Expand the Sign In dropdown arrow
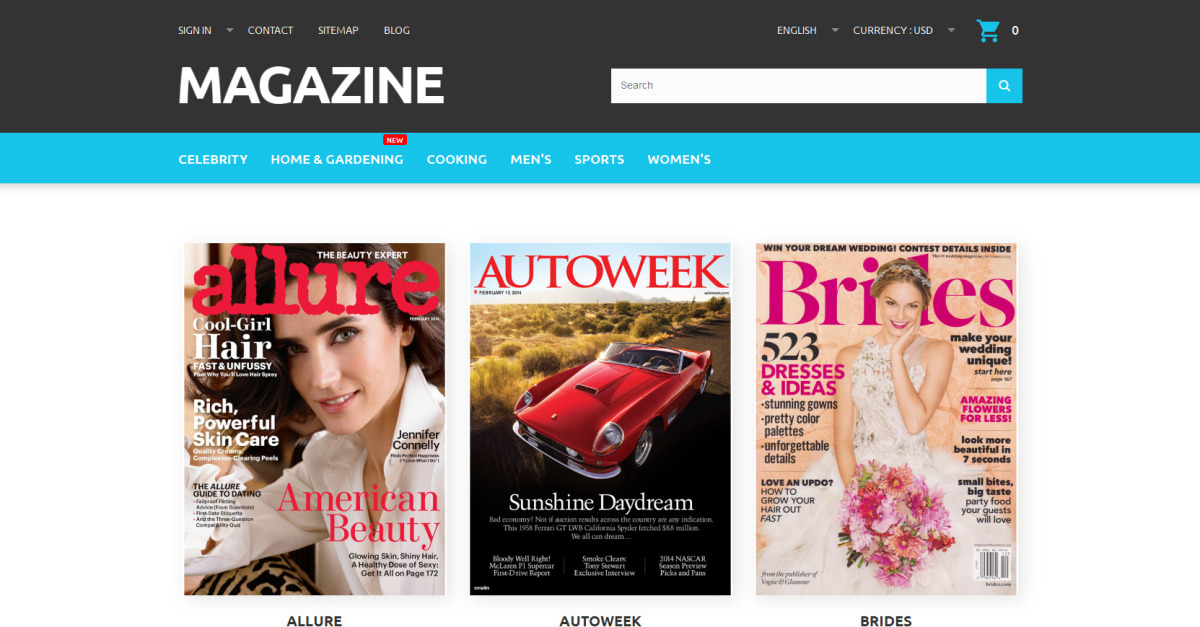1200x627 pixels. click(x=229, y=30)
